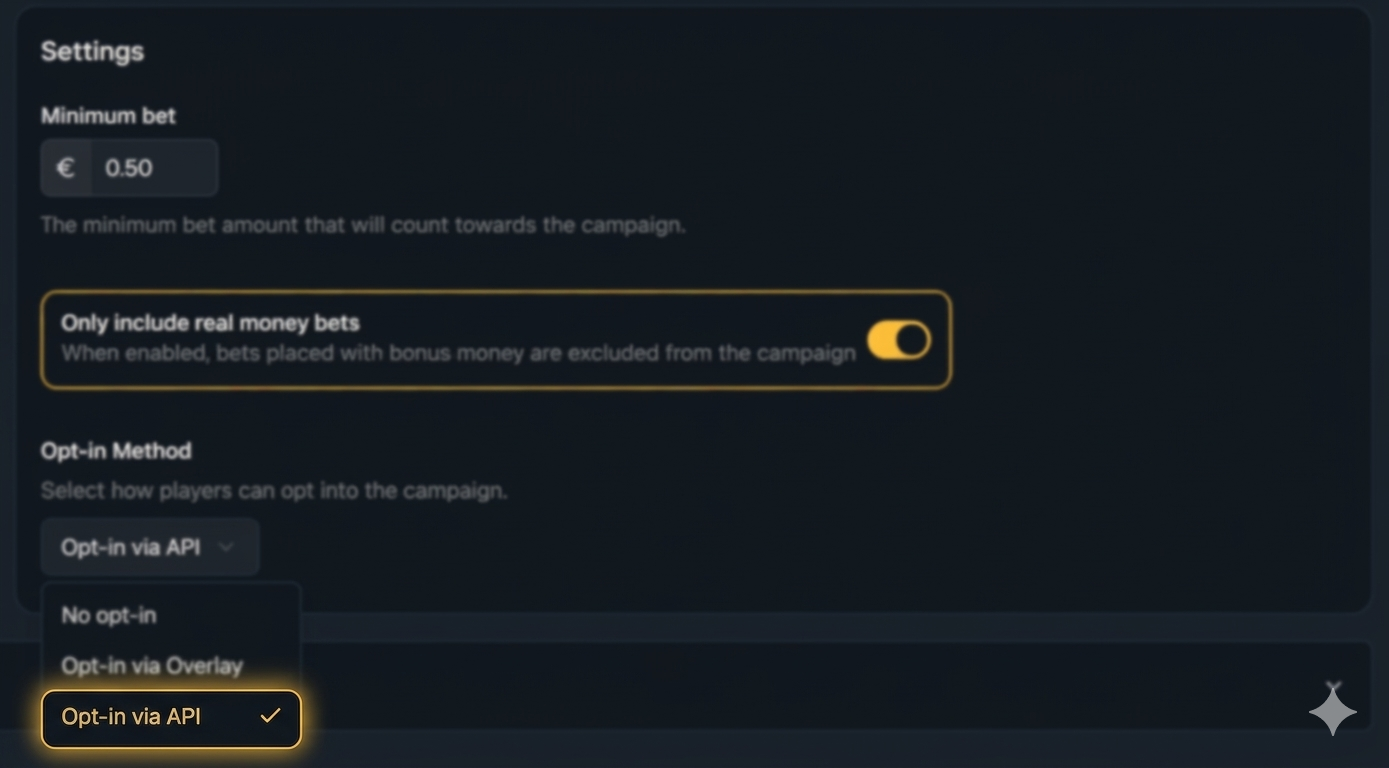Click the checkmark beside Opt-in via API

270,716
